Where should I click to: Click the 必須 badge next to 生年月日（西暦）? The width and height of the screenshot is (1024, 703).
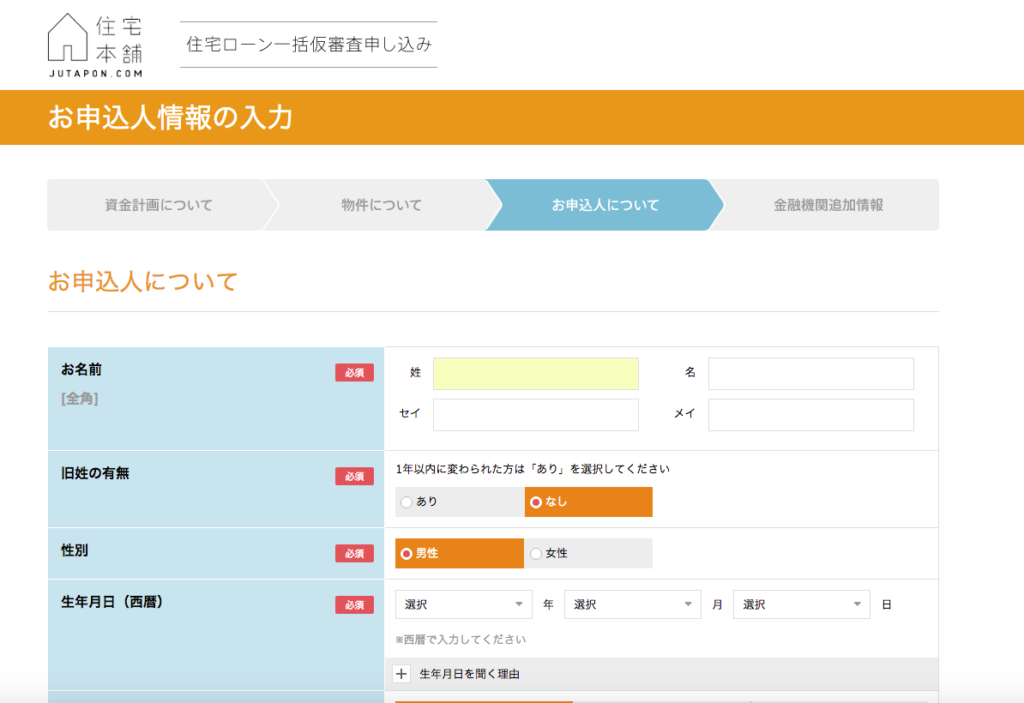[354, 605]
